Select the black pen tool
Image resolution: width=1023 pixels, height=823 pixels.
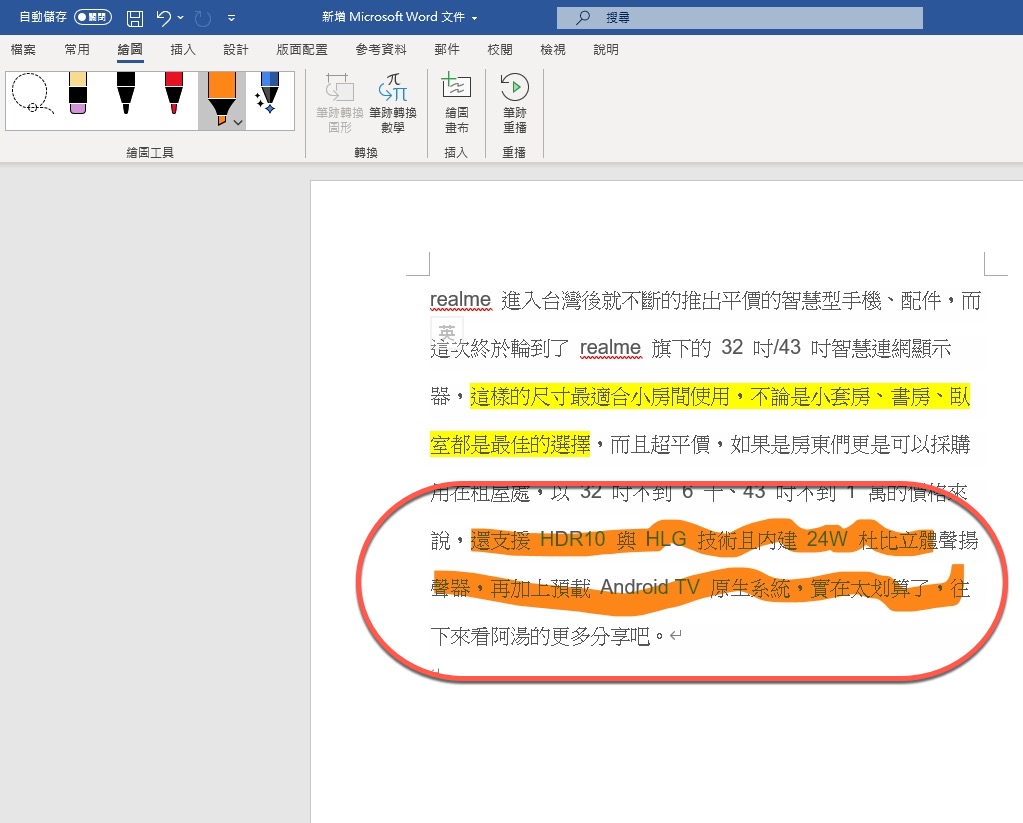coord(125,97)
